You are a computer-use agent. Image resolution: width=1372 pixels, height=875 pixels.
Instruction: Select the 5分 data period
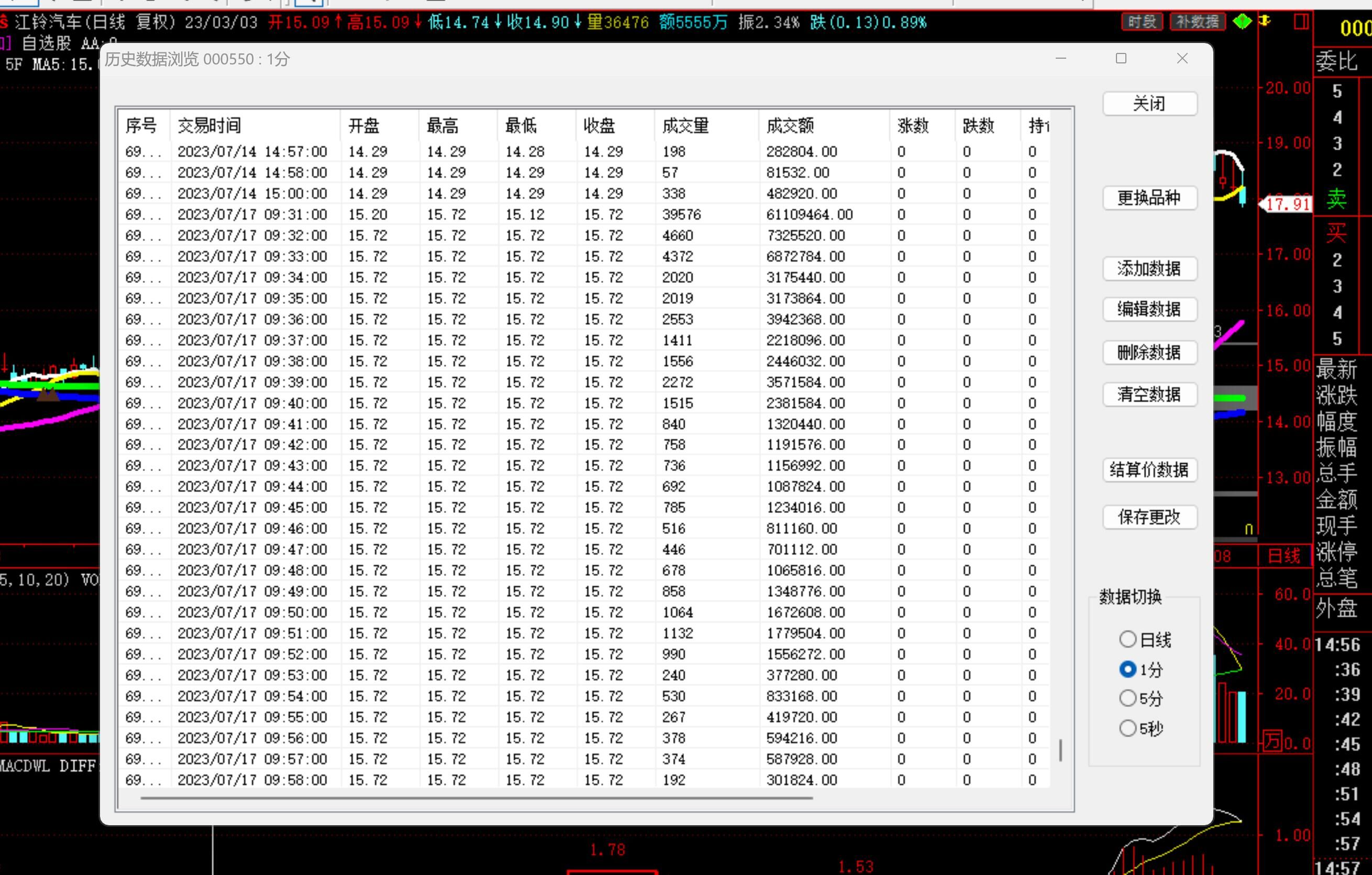pos(1127,698)
